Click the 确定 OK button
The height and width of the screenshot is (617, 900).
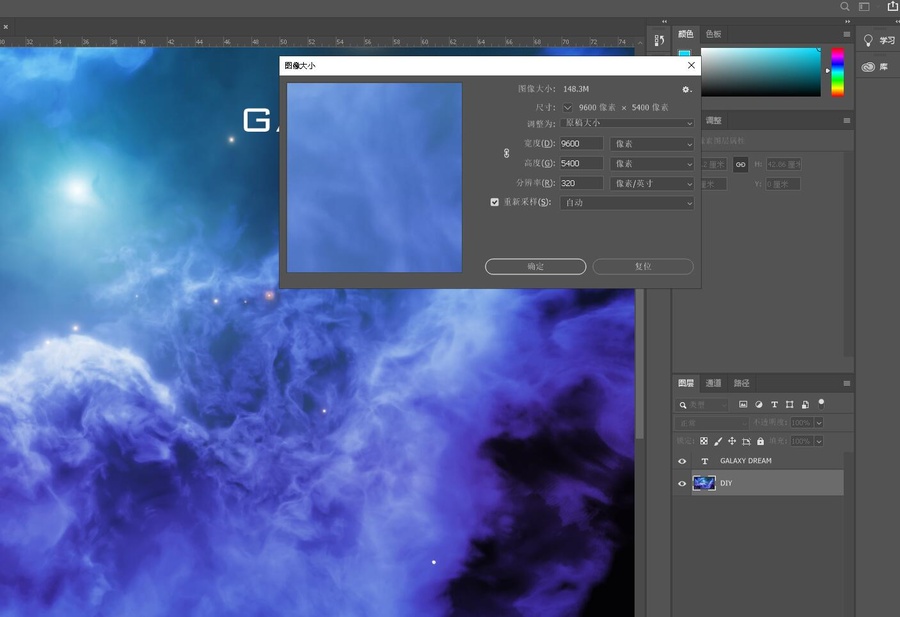[x=536, y=266]
